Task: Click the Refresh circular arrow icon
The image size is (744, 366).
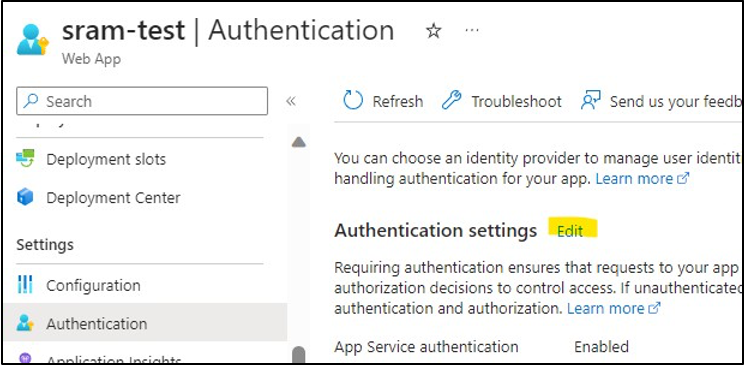Action: [353, 101]
